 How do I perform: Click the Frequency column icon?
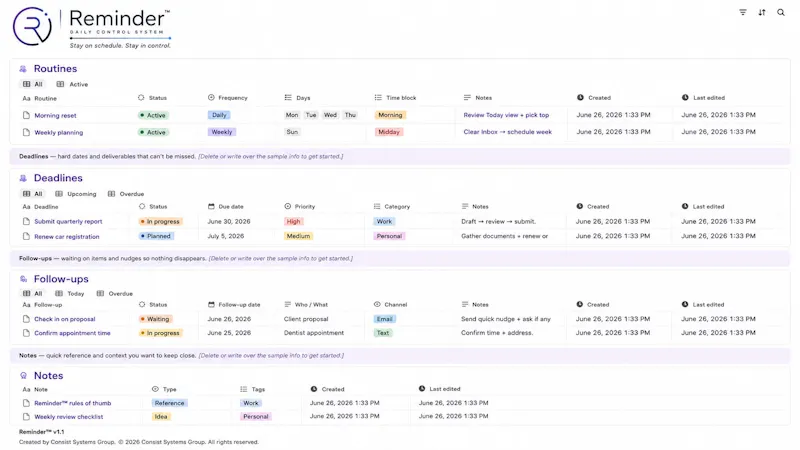[x=211, y=97]
